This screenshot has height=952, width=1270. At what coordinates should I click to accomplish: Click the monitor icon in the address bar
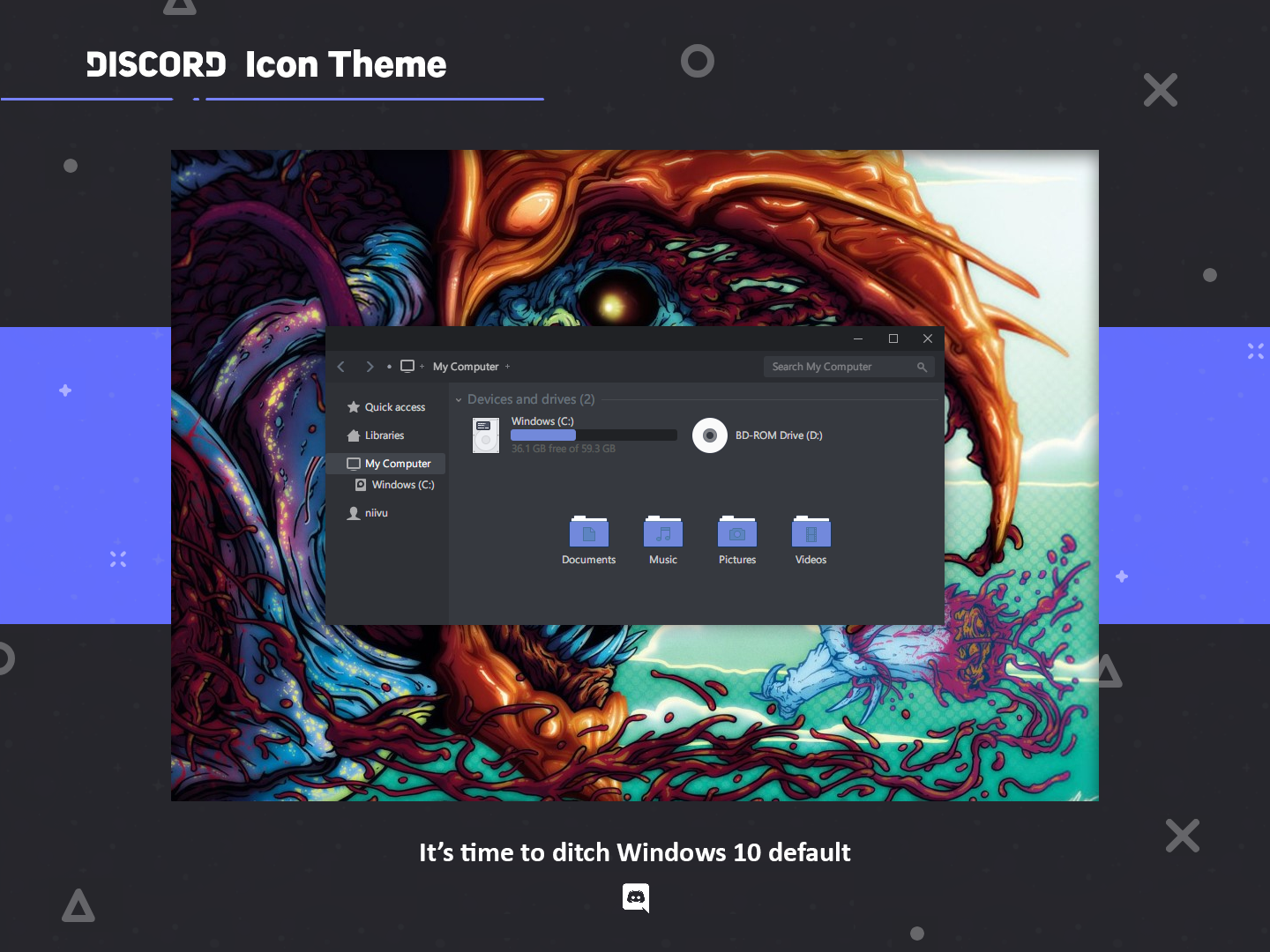pyautogui.click(x=407, y=366)
